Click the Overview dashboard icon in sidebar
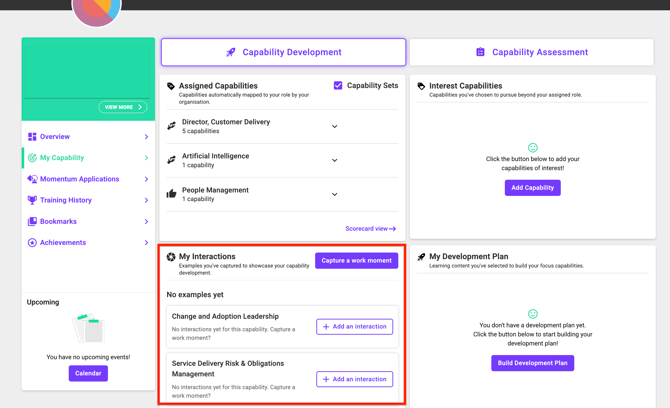Viewport: 670px width, 408px height. 32,137
